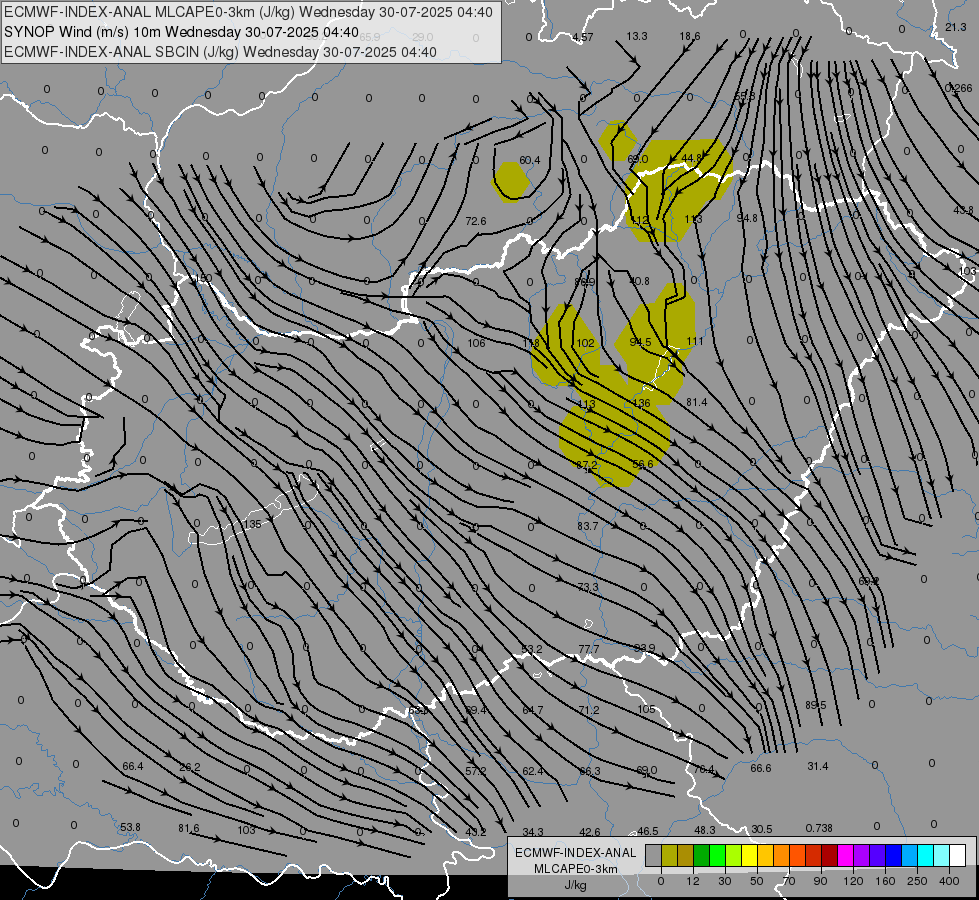The height and width of the screenshot is (900, 979).
Task: Click the legend scale value 90
Action: pyautogui.click(x=820, y=881)
